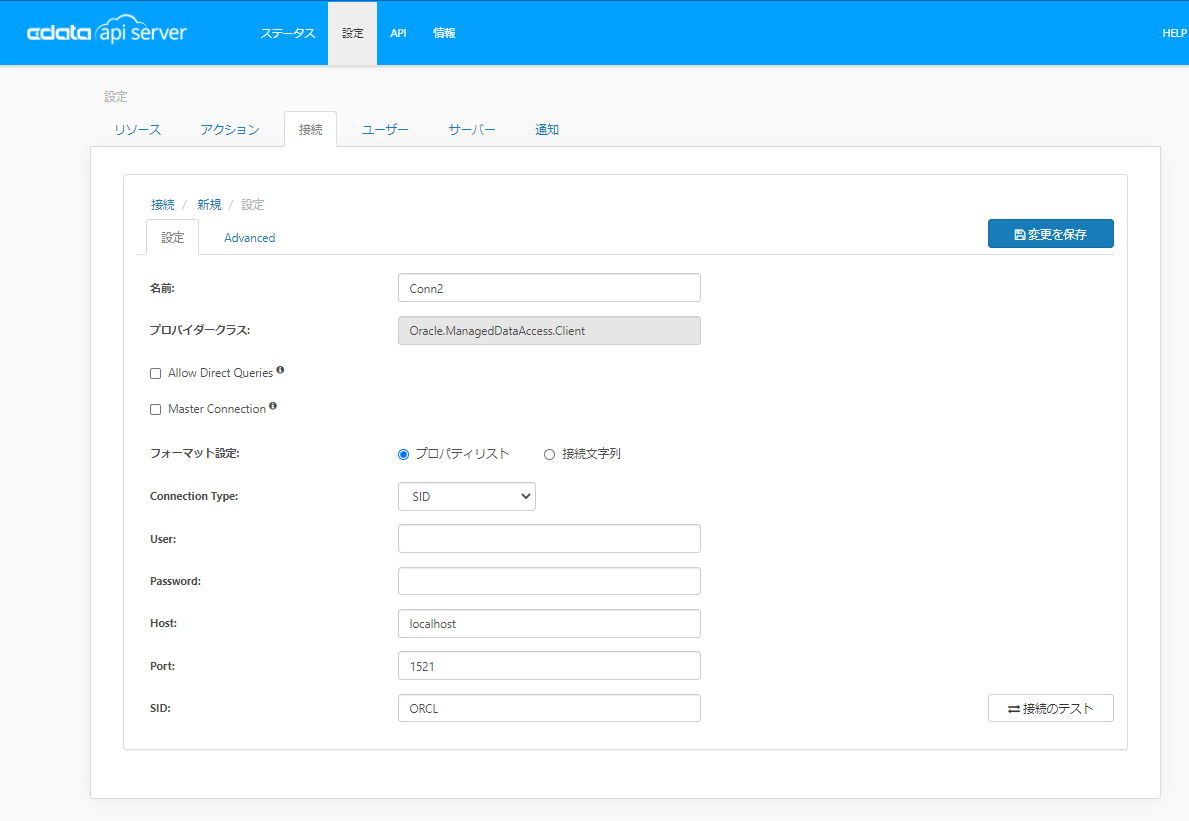Click the User input field

click(x=549, y=538)
